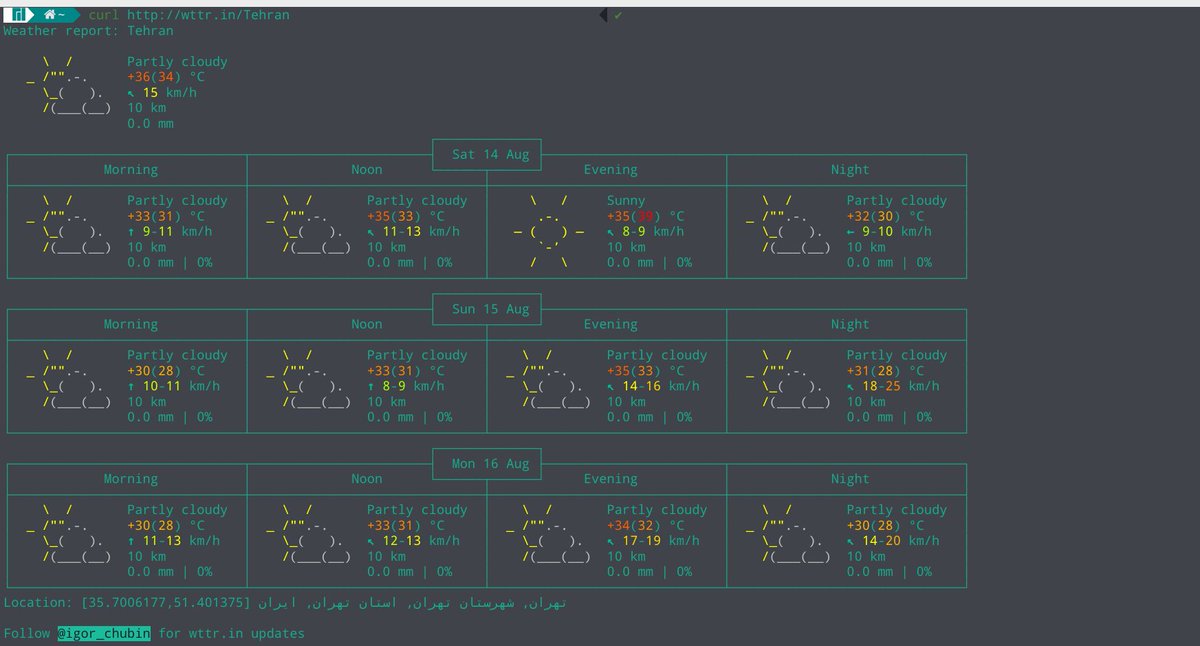This screenshot has height=646, width=1200.
Task: Click the Saturday Night wind 9-10 km/h
Action: pyautogui.click(x=889, y=231)
